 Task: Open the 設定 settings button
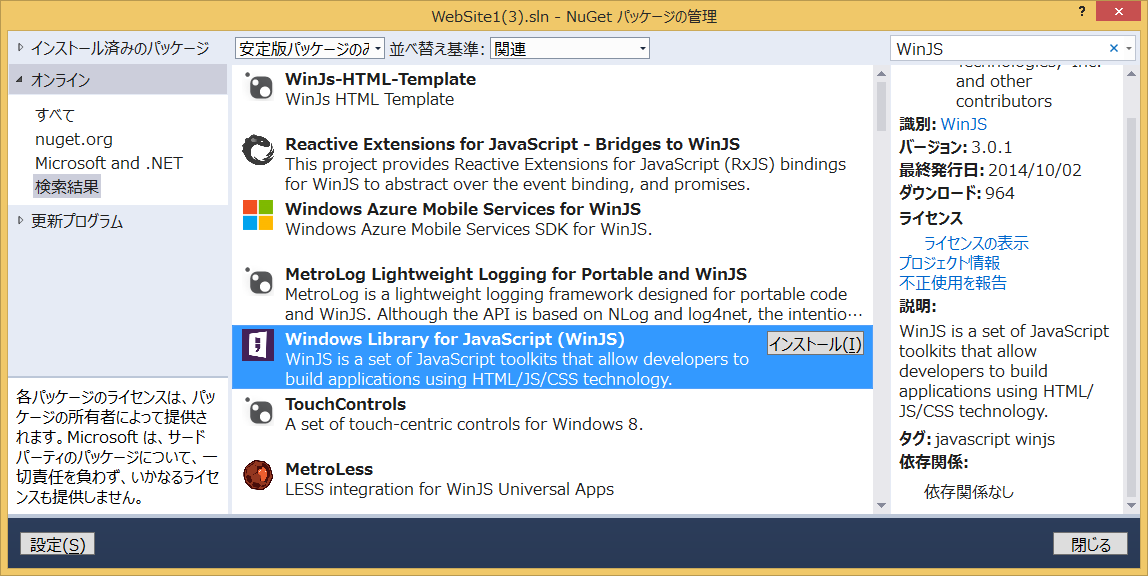58,545
